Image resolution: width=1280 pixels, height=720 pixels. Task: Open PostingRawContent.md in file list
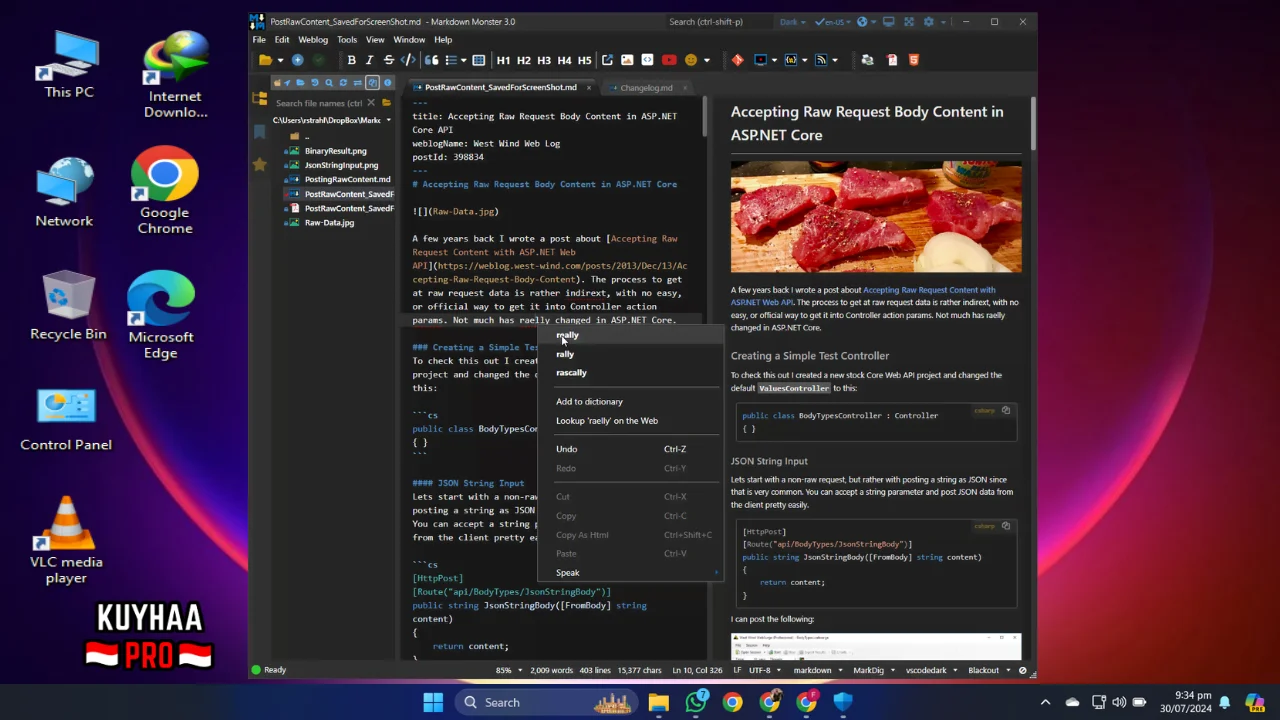[347, 180]
